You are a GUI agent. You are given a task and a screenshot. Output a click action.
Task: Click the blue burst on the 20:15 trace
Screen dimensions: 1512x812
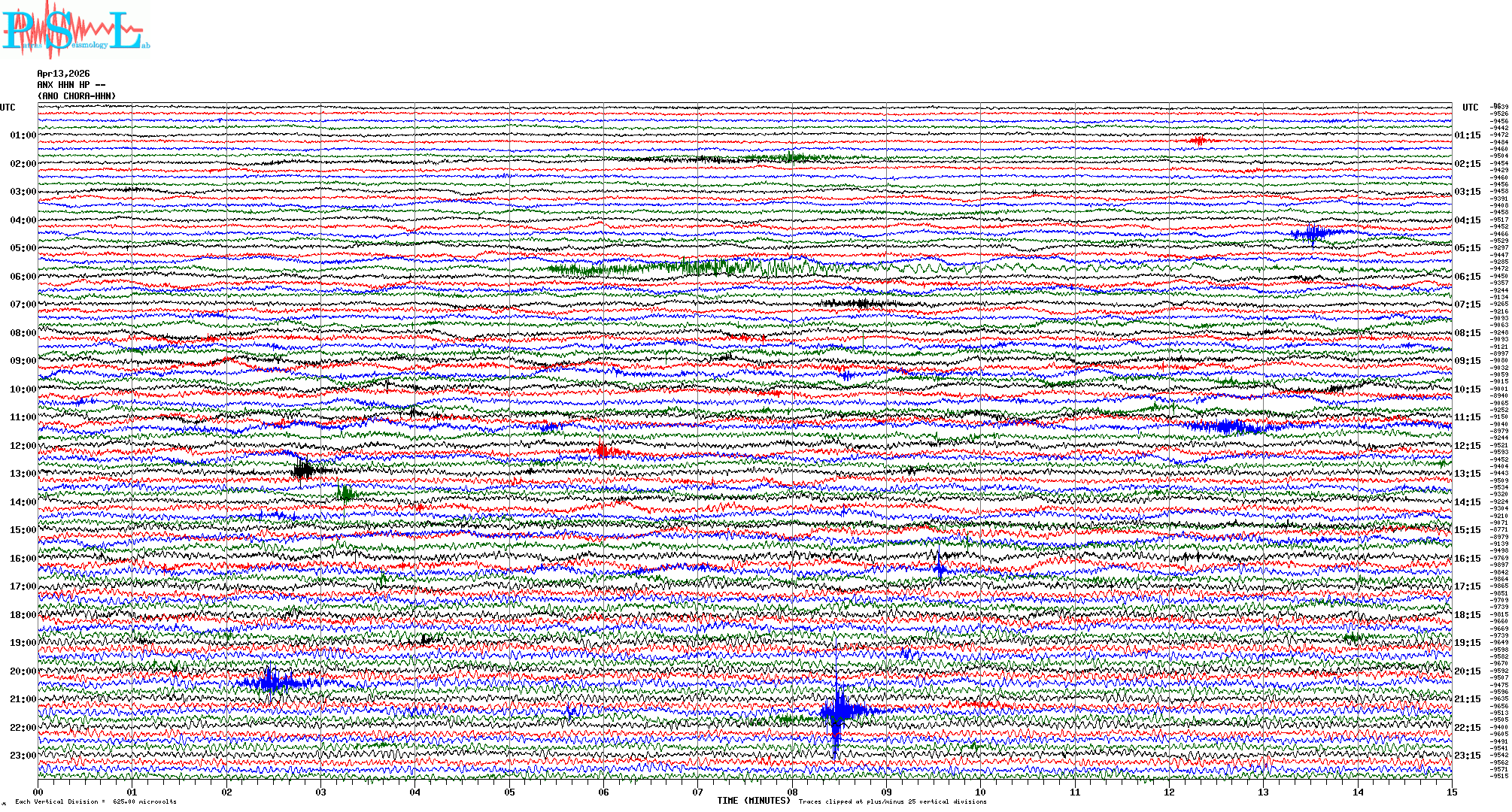click(x=269, y=682)
